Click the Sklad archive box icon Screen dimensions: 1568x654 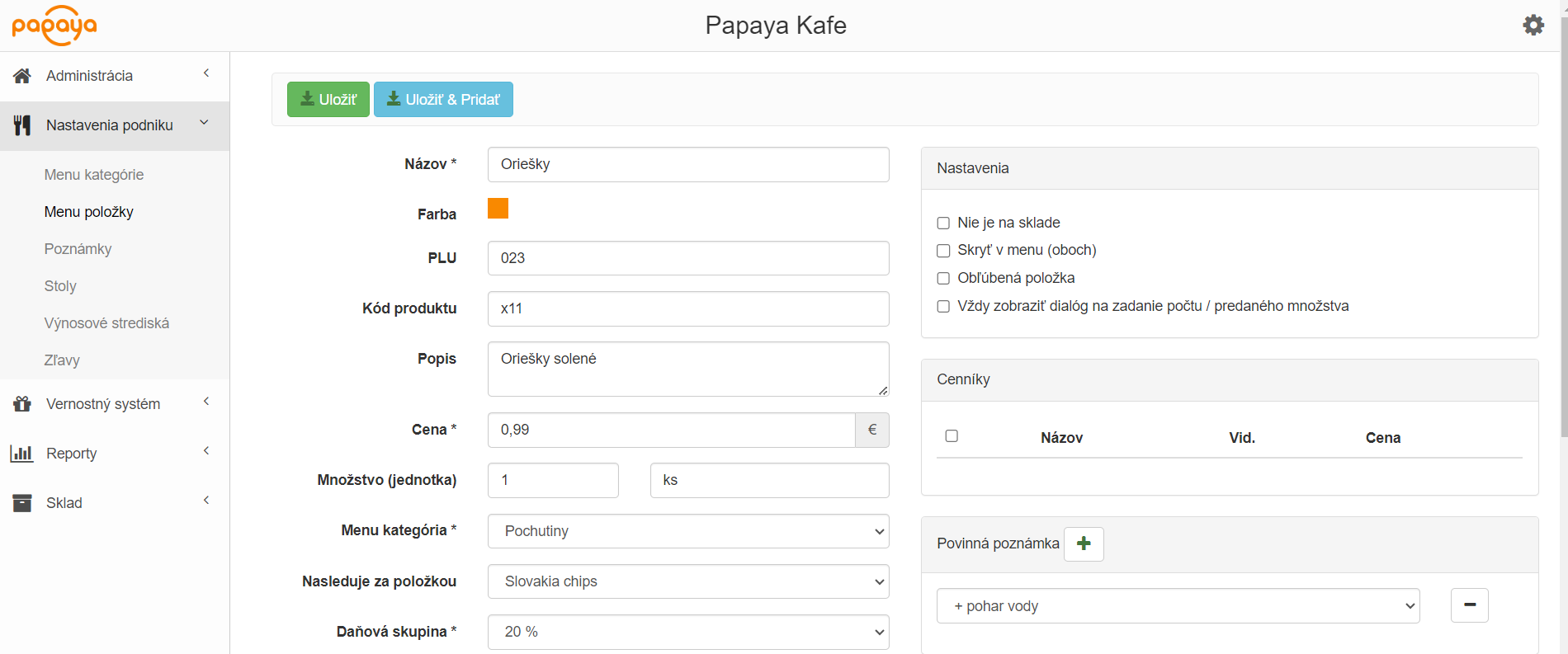click(22, 503)
